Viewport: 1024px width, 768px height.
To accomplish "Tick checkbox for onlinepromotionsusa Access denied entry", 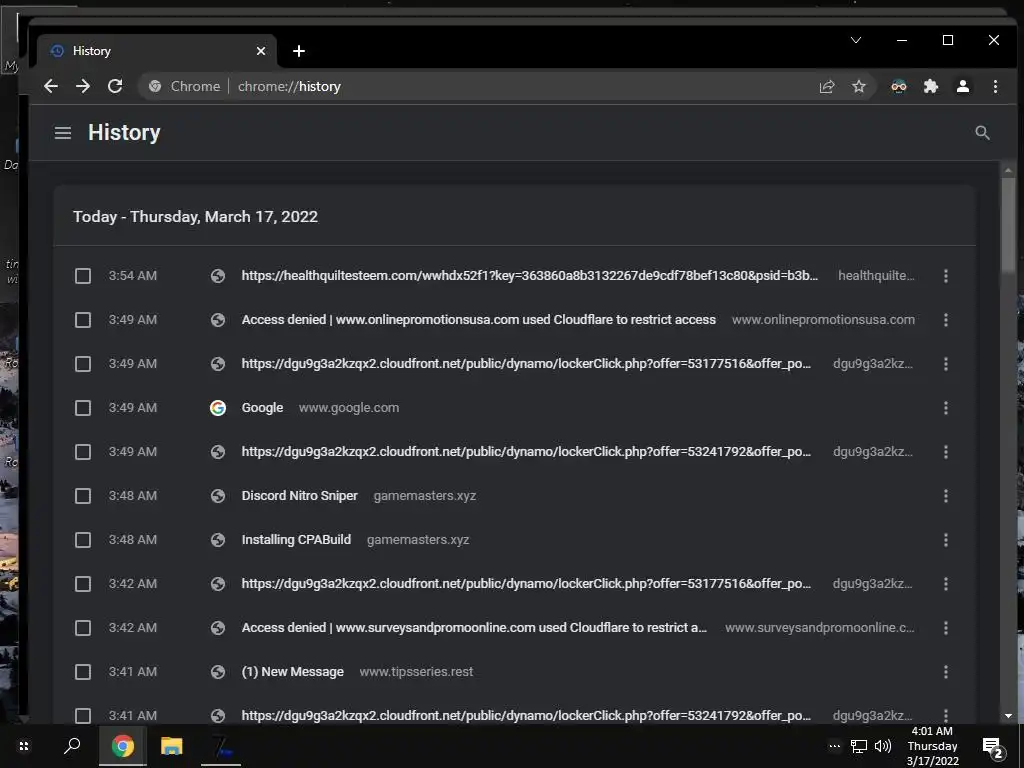I will click(x=83, y=320).
